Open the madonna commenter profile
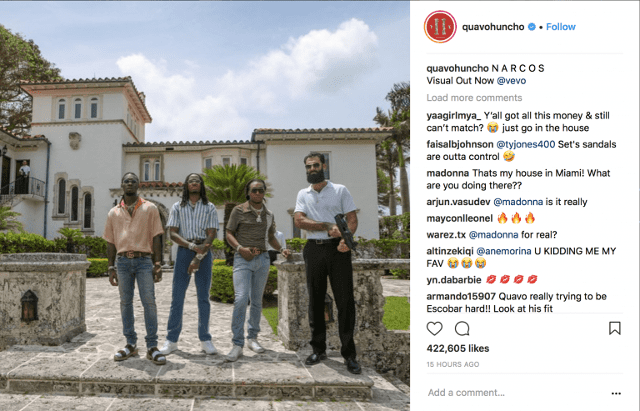The height and width of the screenshot is (411, 640). pos(448,173)
